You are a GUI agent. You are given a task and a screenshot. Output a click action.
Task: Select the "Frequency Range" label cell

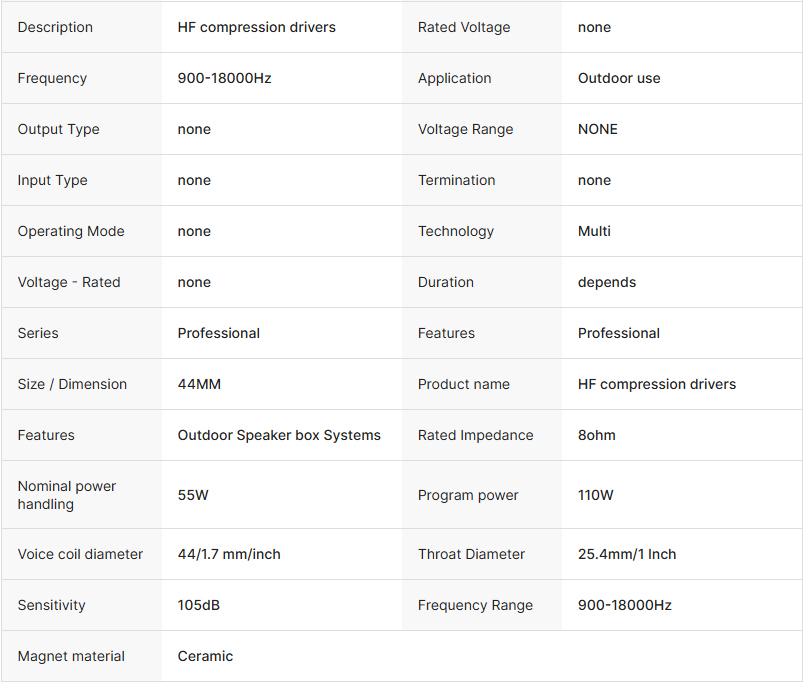475,605
